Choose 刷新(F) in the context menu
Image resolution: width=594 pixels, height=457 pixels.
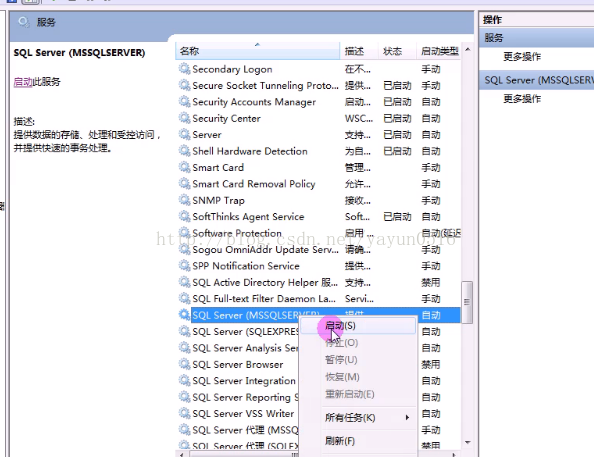pos(357,441)
